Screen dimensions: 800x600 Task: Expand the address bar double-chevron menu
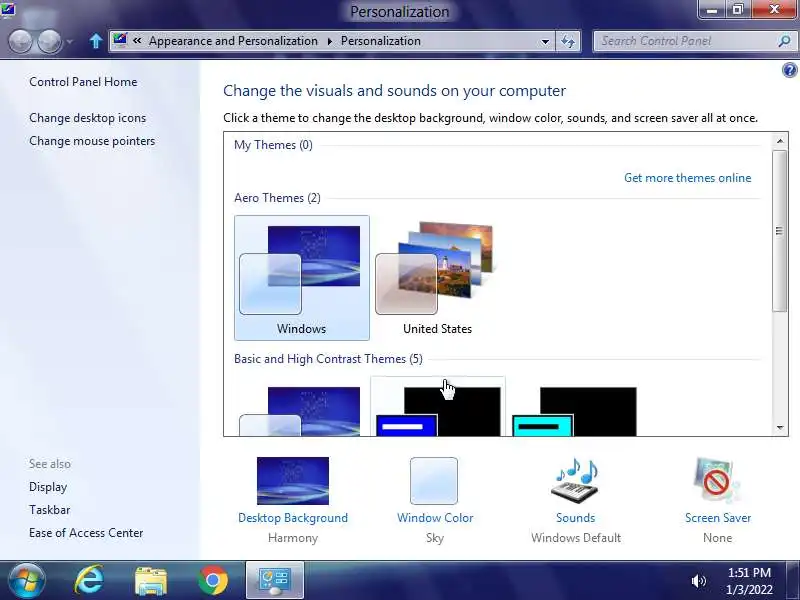tap(137, 41)
